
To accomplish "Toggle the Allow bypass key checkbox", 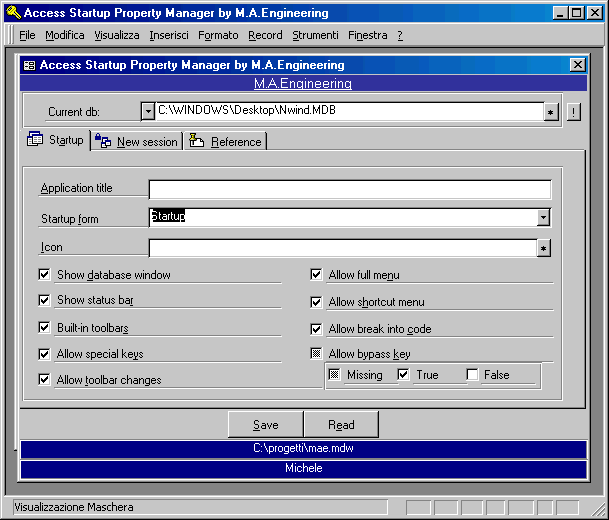I will 316,353.
